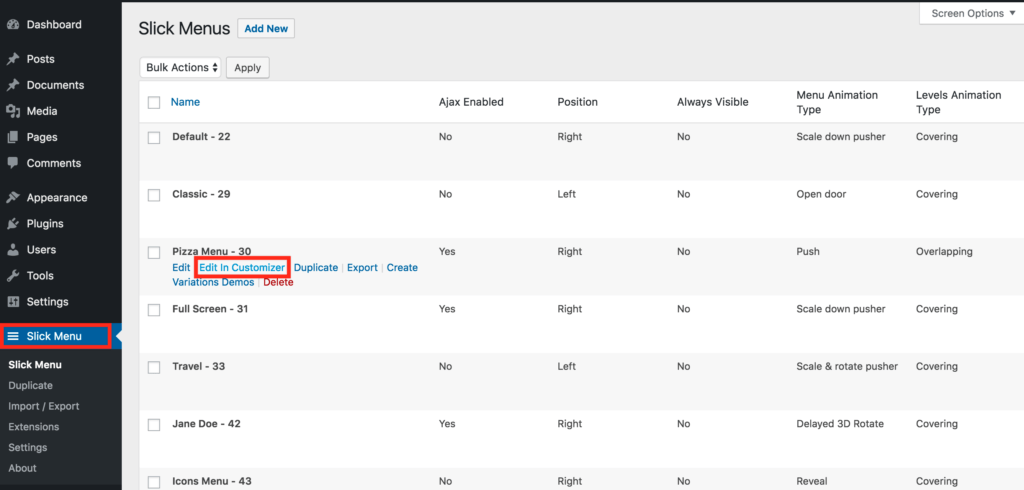This screenshot has height=490, width=1024.
Task: Click the Comments bubble icon
Action: coord(13,163)
